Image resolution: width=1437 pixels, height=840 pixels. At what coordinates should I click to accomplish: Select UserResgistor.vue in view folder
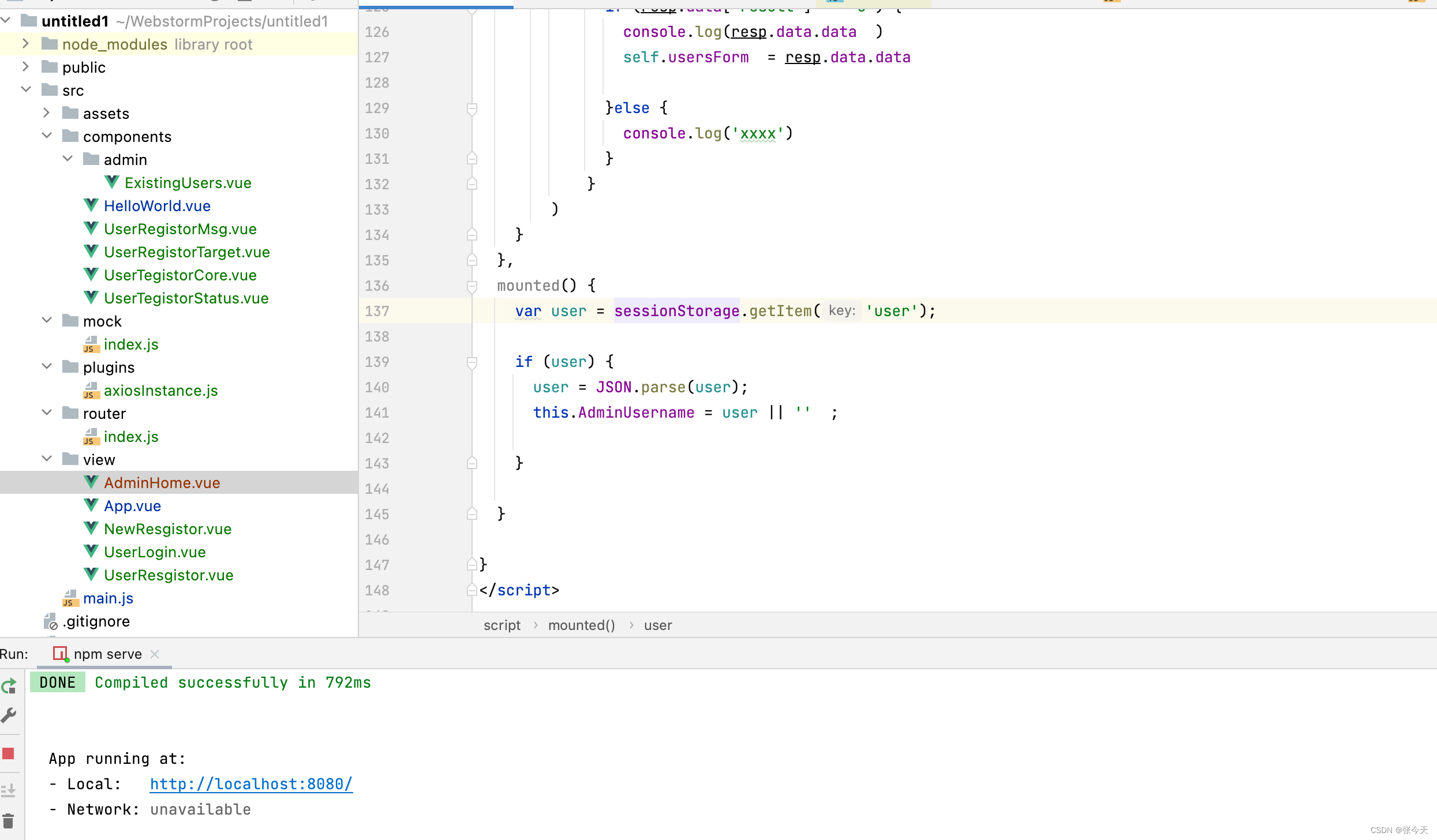pyautogui.click(x=168, y=575)
